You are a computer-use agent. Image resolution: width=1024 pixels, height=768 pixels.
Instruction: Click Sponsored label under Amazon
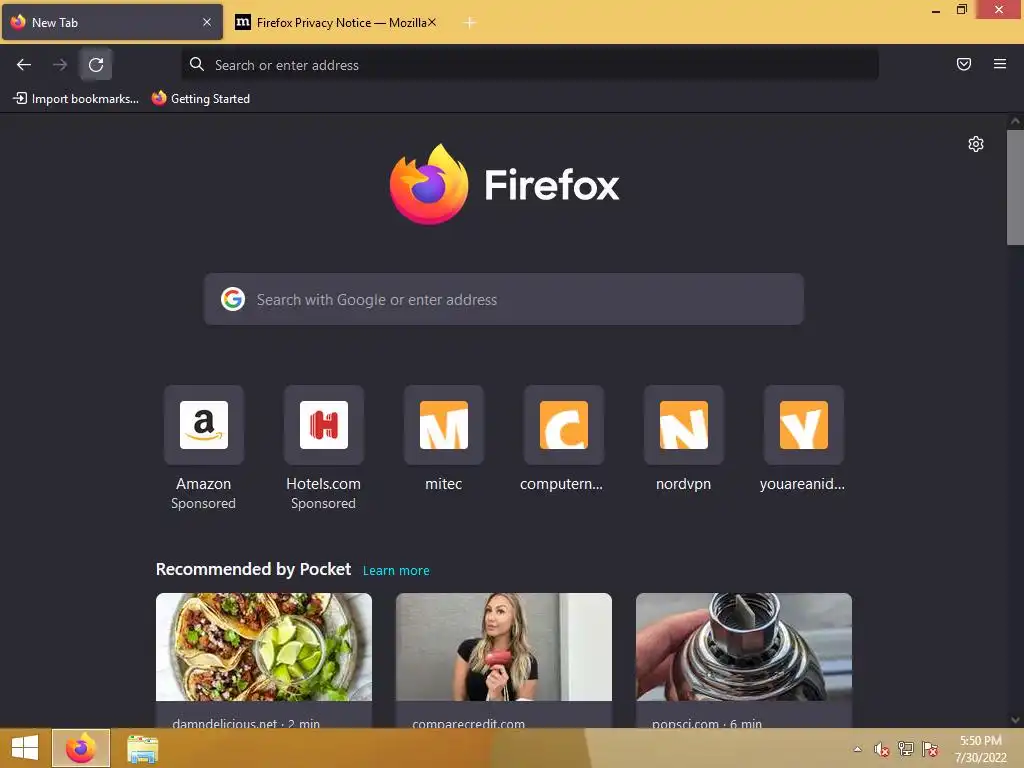[x=203, y=504]
